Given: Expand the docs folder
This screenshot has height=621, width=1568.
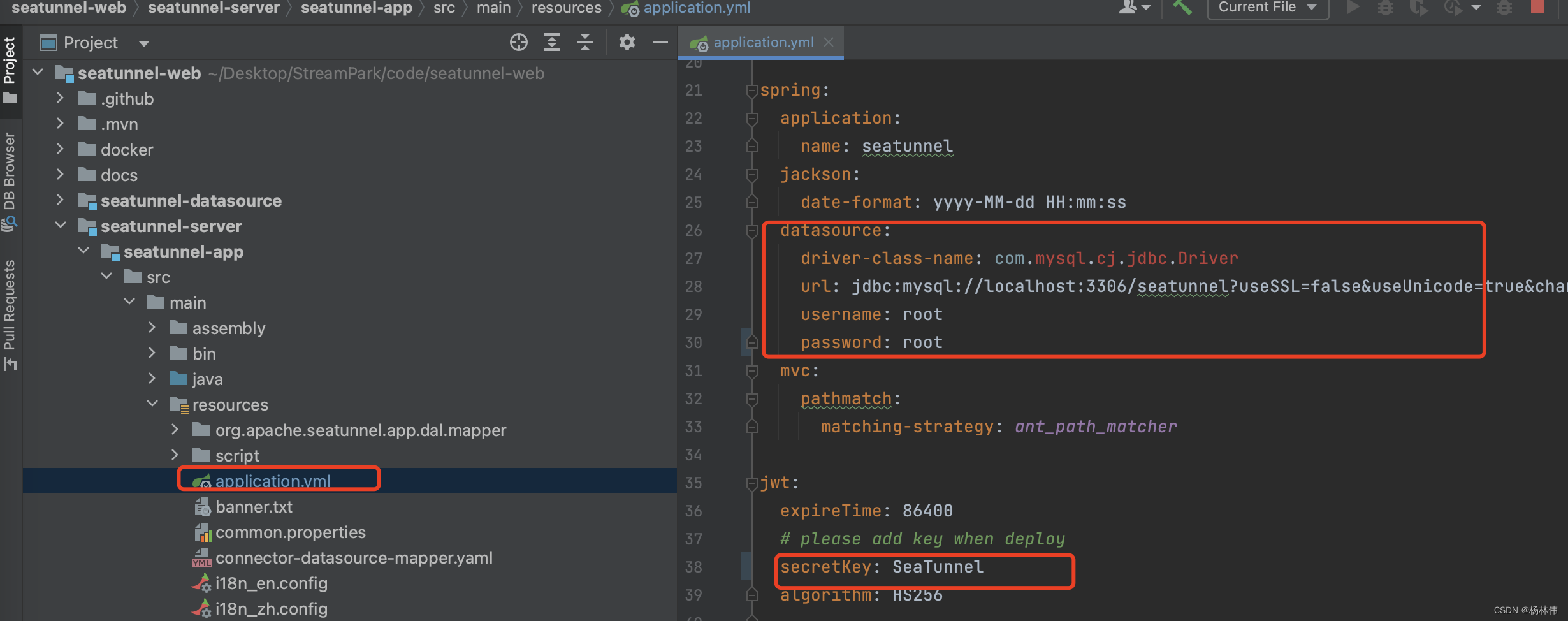Looking at the screenshot, I should tap(60, 174).
